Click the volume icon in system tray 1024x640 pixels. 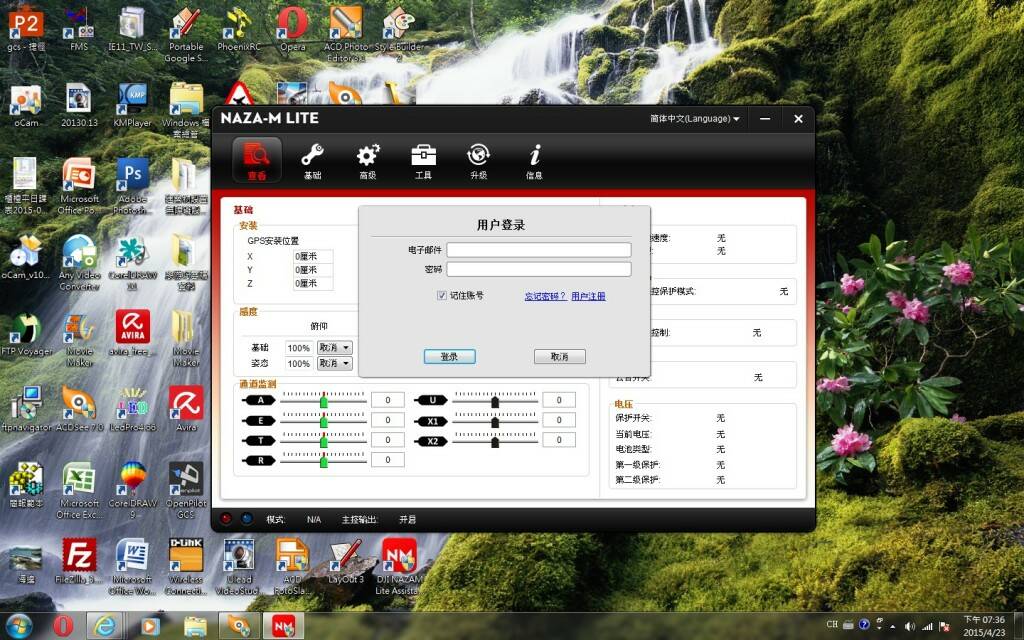click(x=910, y=626)
